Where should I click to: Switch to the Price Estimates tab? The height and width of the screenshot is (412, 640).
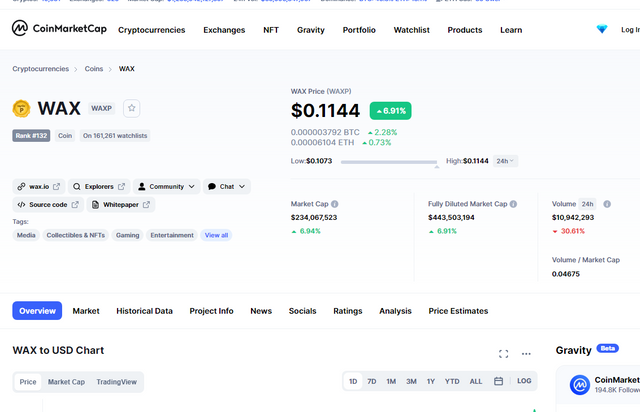458,311
